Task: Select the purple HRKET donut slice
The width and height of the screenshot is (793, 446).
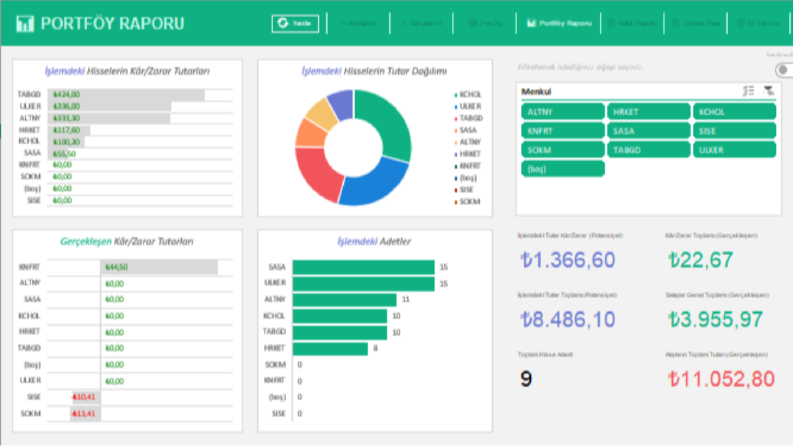Action: point(341,104)
